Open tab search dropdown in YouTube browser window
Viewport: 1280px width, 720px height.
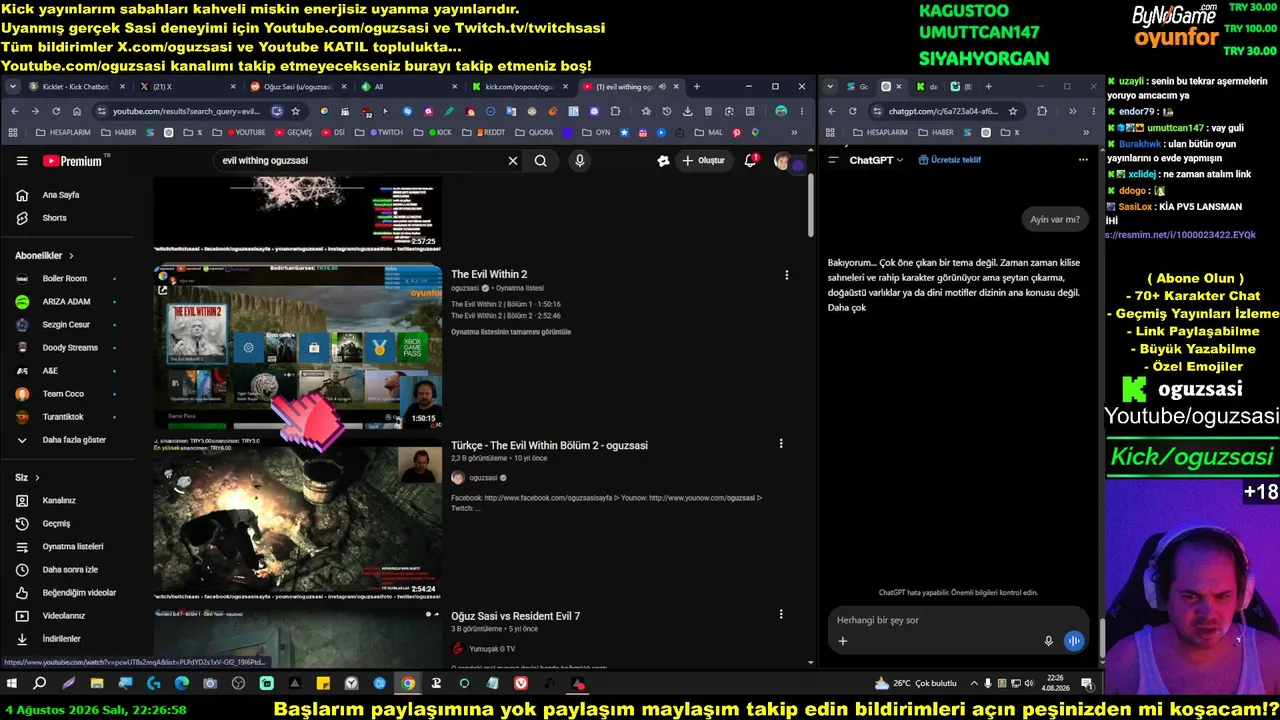point(13,87)
